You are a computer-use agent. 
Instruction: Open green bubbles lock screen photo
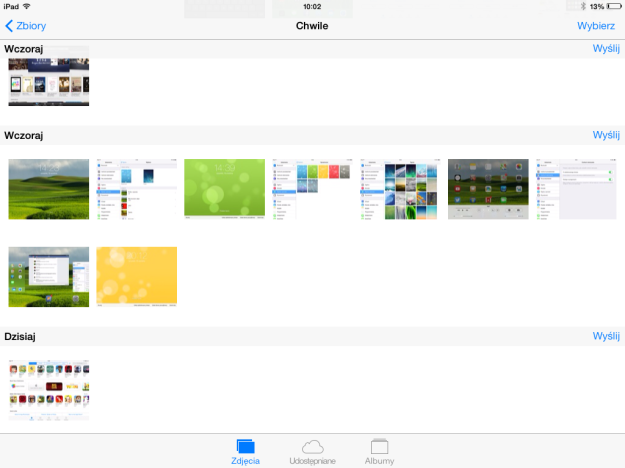(224, 189)
